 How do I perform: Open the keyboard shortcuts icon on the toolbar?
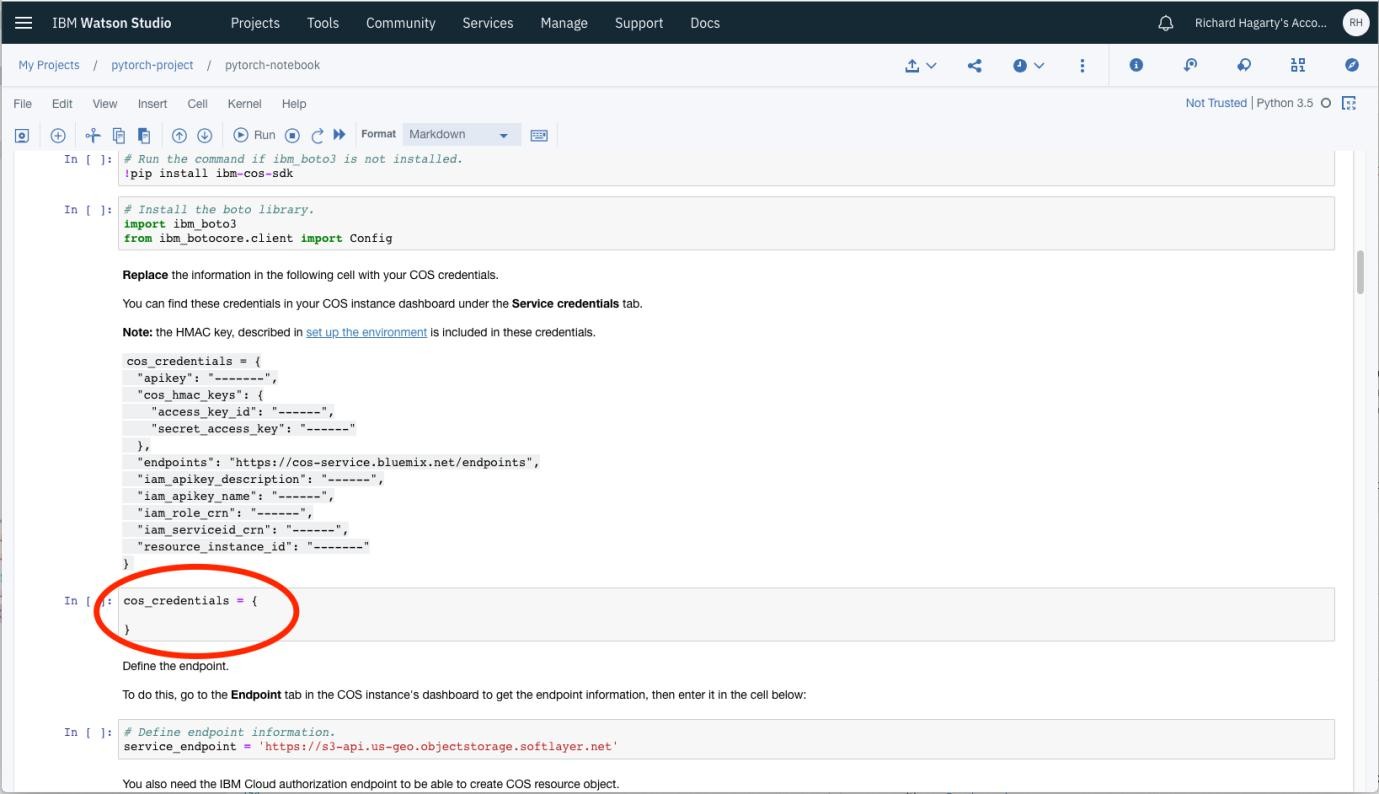539,134
